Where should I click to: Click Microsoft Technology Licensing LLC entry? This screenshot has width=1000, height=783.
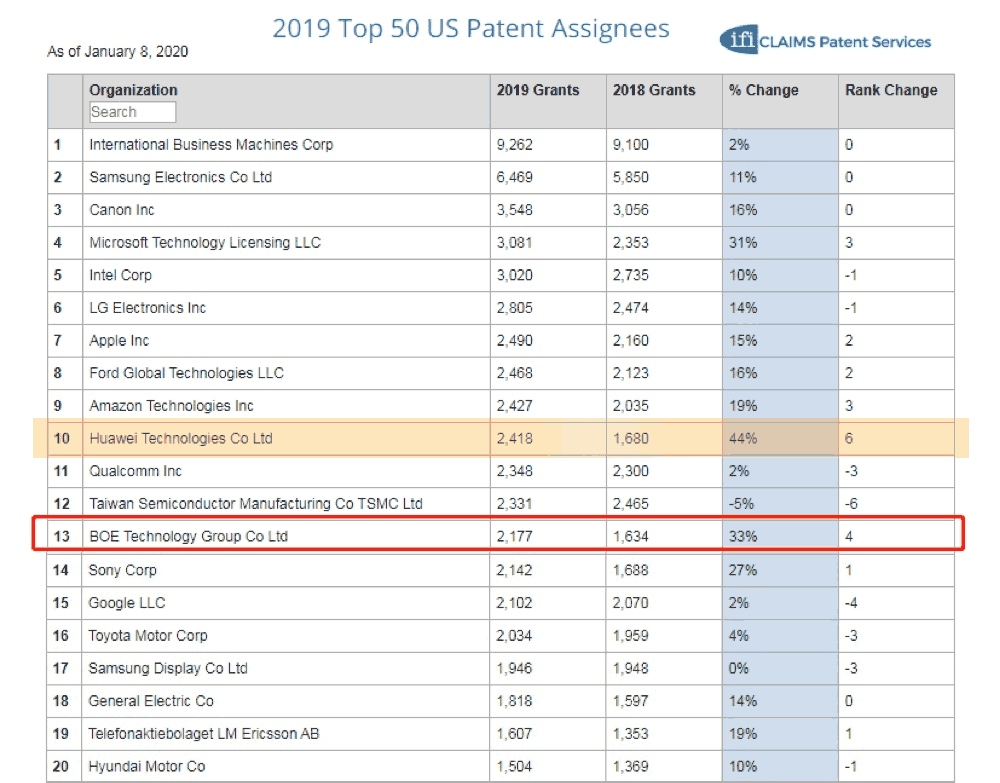point(205,243)
